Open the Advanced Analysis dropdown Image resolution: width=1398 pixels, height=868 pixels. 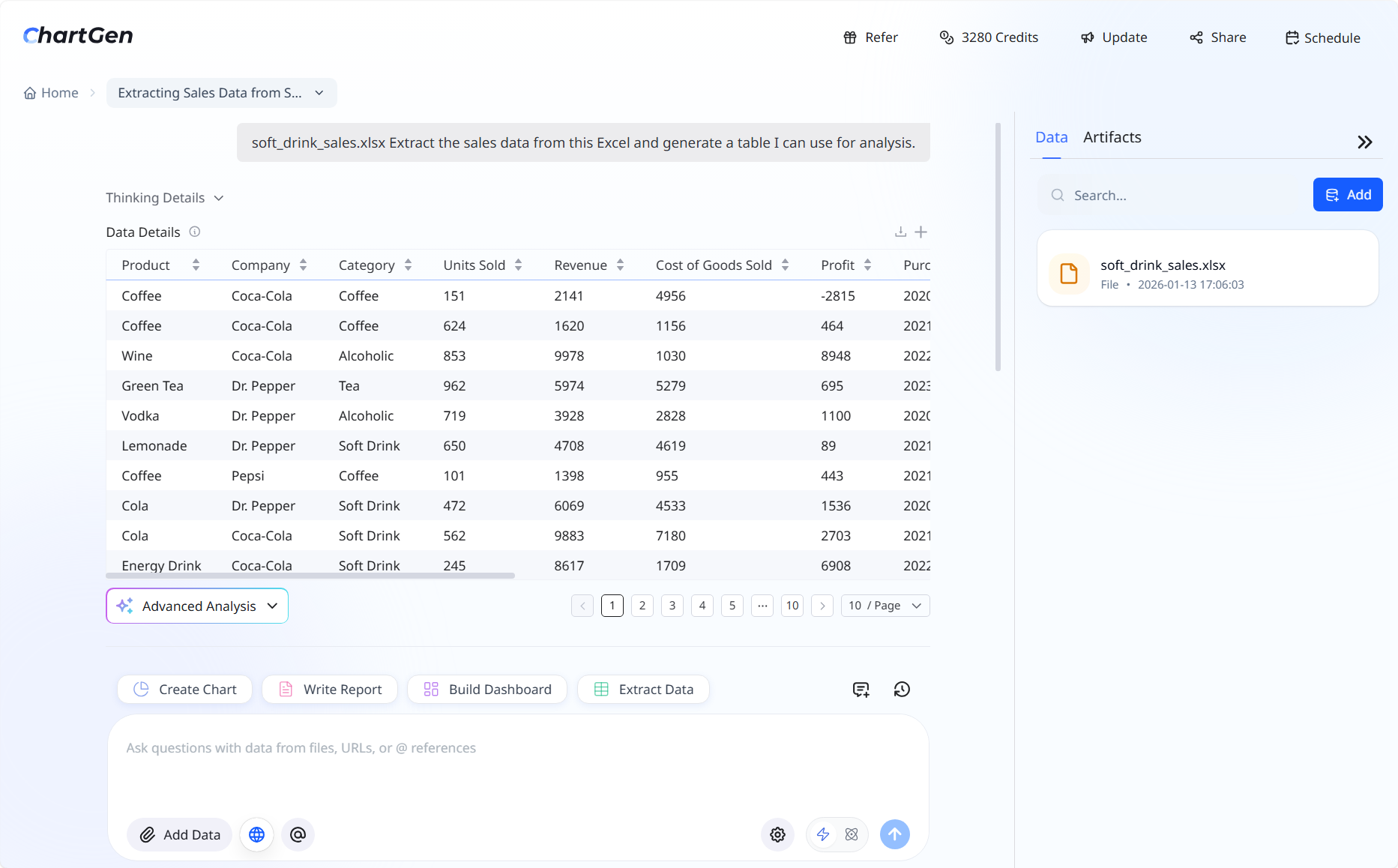197,606
